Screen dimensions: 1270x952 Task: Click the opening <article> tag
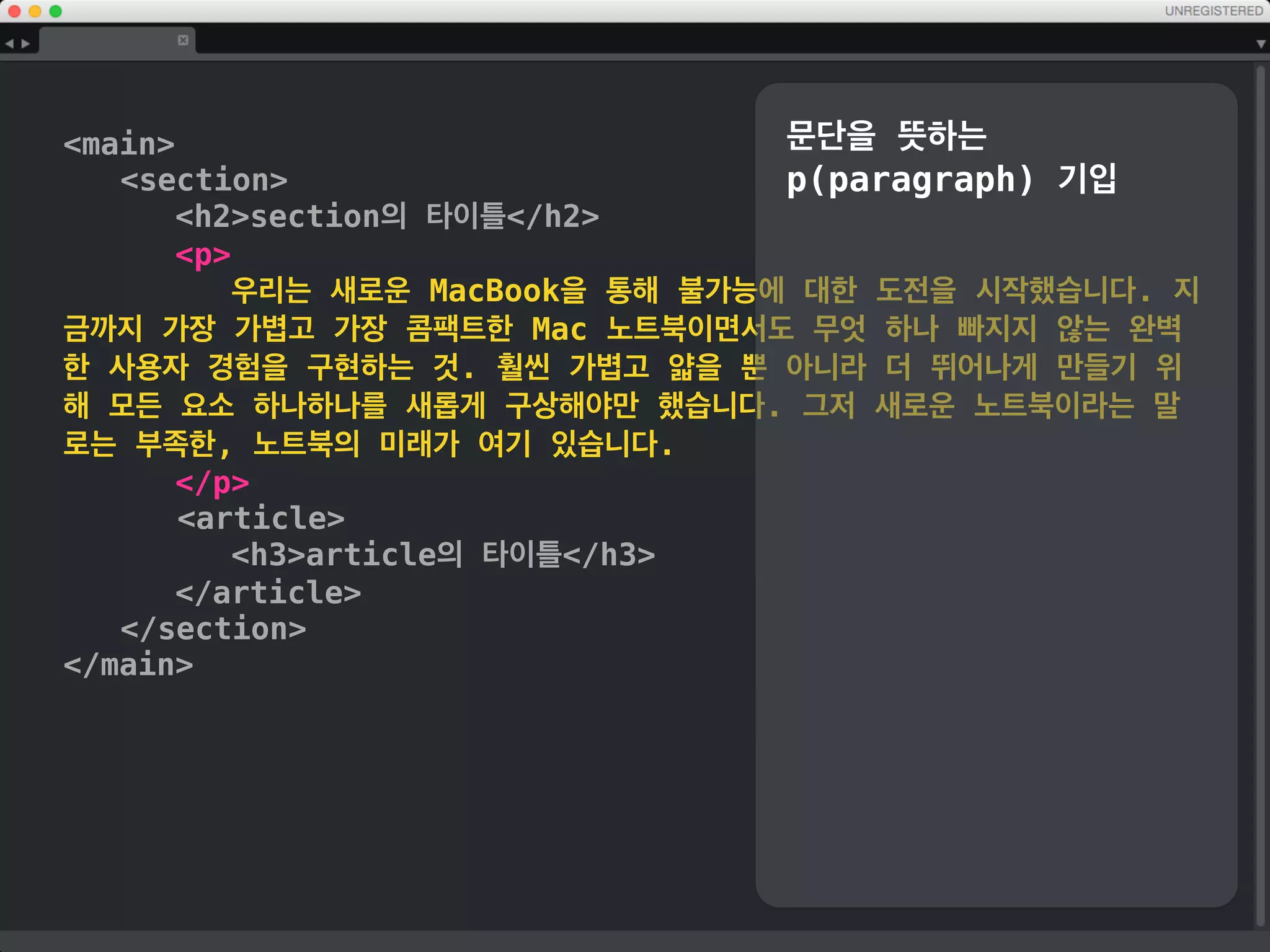(x=261, y=518)
